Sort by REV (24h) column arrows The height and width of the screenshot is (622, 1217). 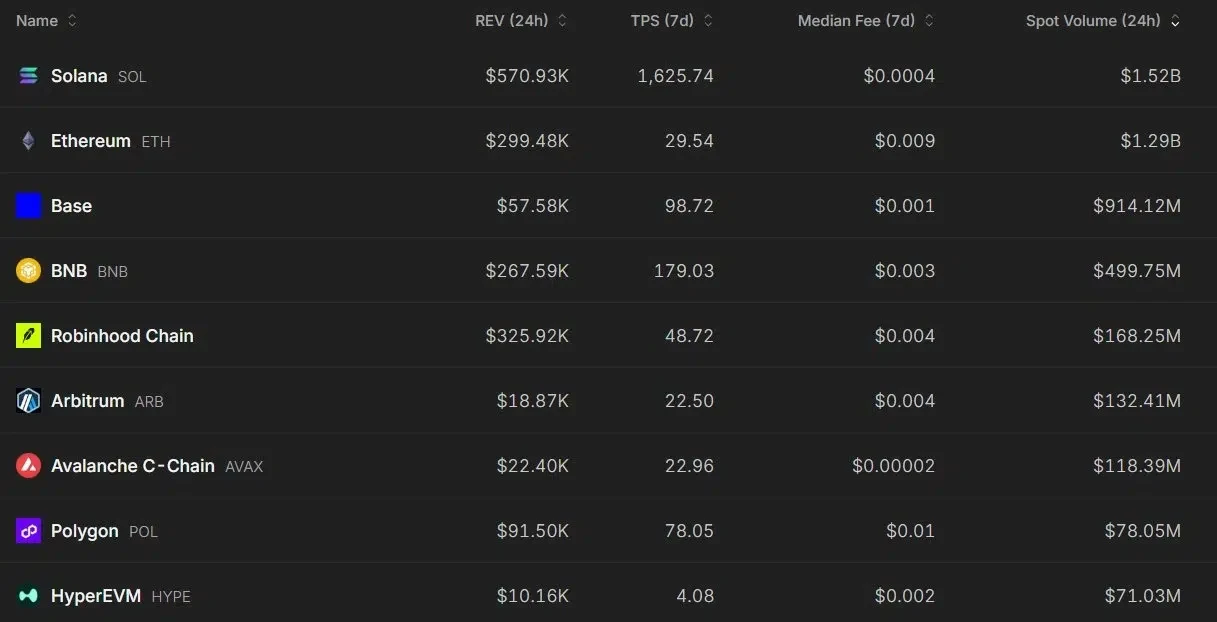tap(562, 21)
